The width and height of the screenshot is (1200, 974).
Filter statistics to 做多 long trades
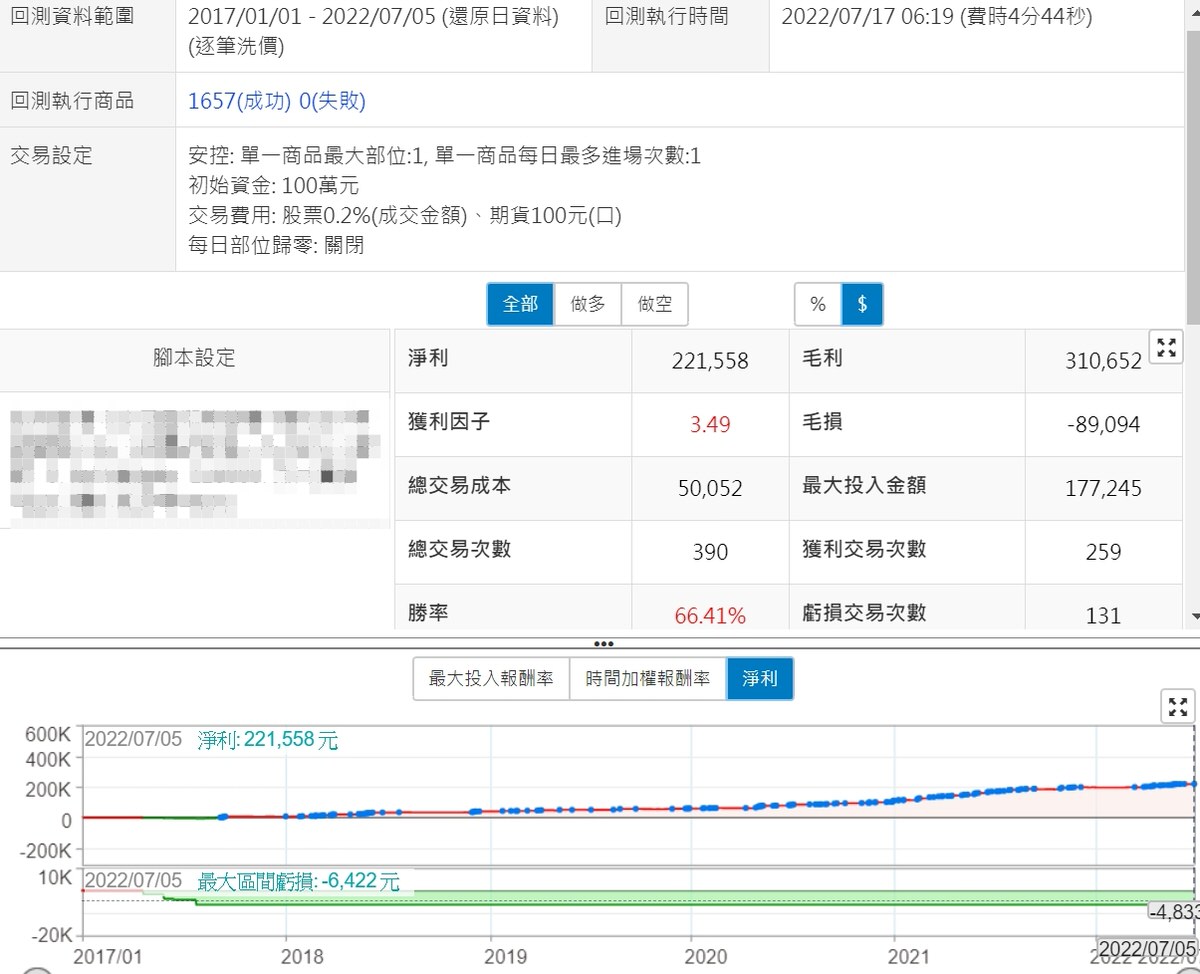588,304
